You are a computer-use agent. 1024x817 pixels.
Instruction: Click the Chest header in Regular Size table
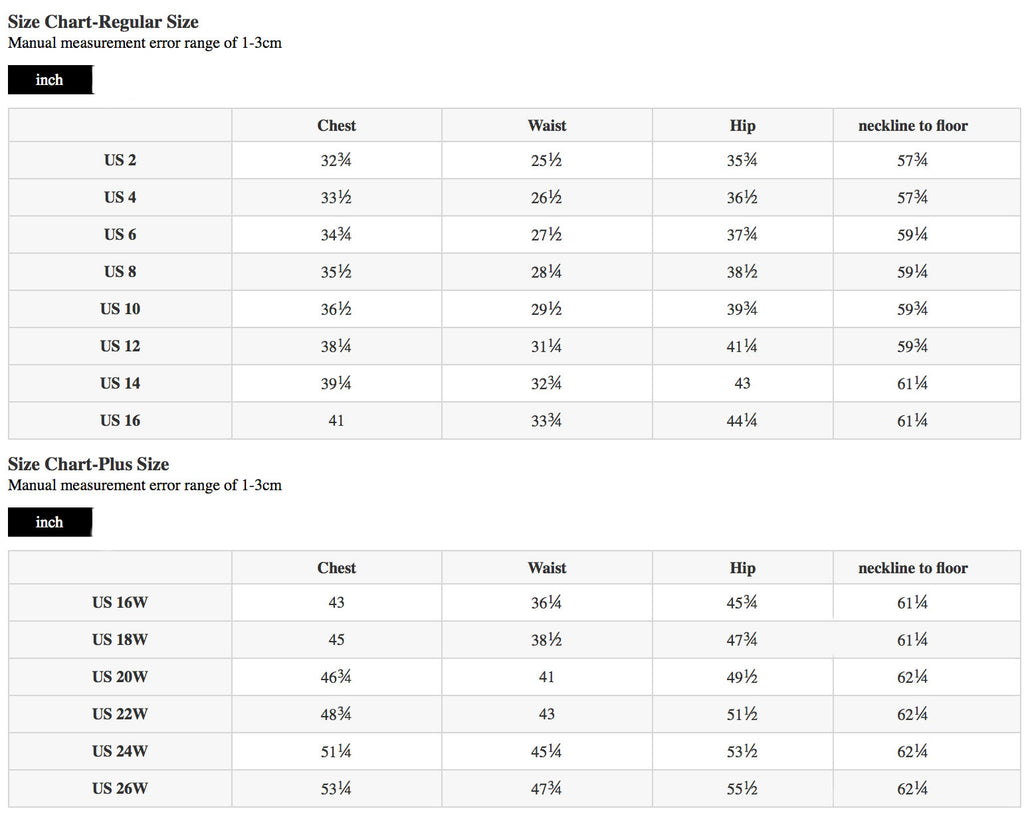point(336,125)
